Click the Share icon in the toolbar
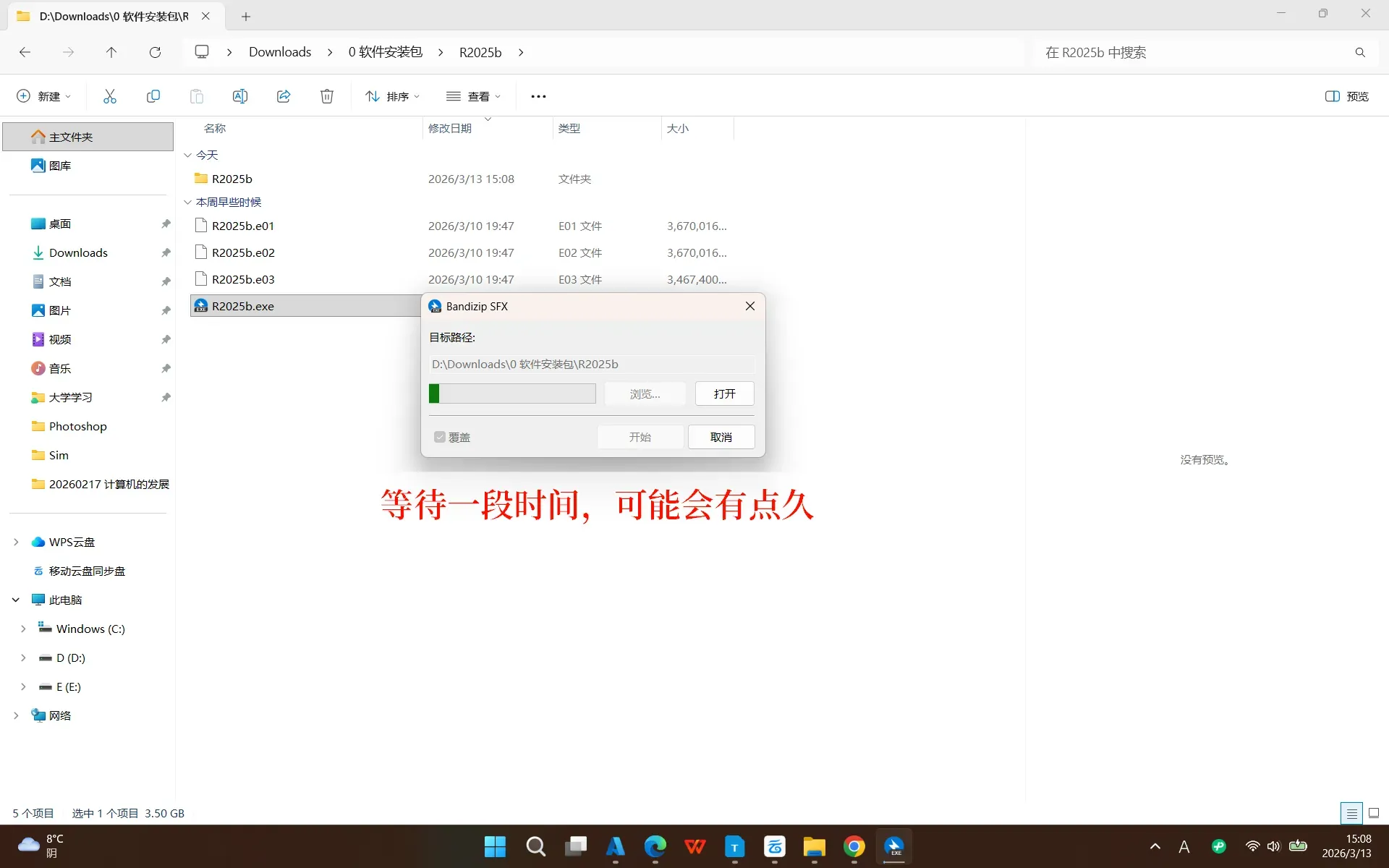 [283, 95]
